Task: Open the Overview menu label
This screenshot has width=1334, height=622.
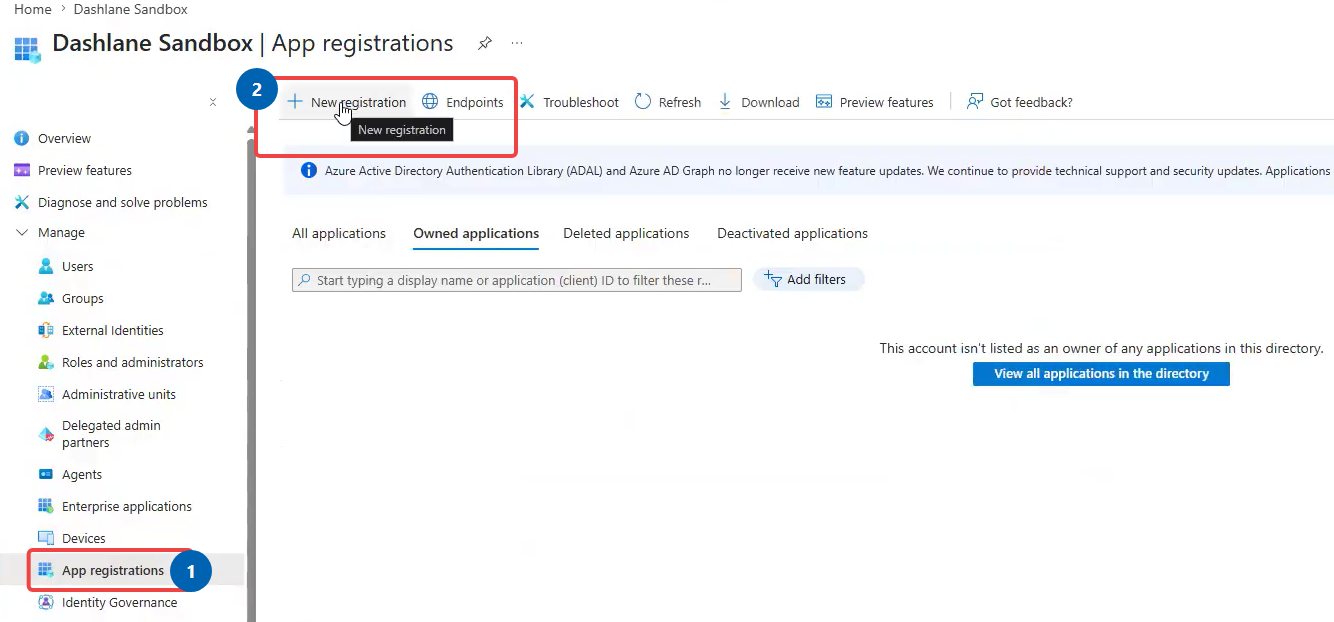Action: coord(64,138)
